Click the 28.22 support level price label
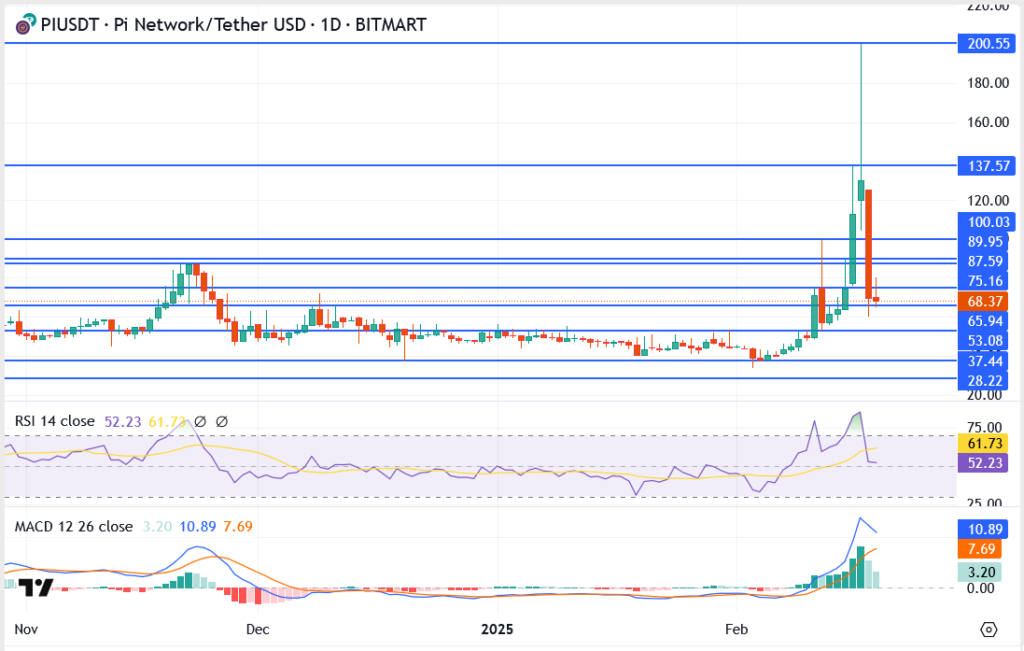This screenshot has height=651, width=1024. pyautogui.click(x=986, y=380)
